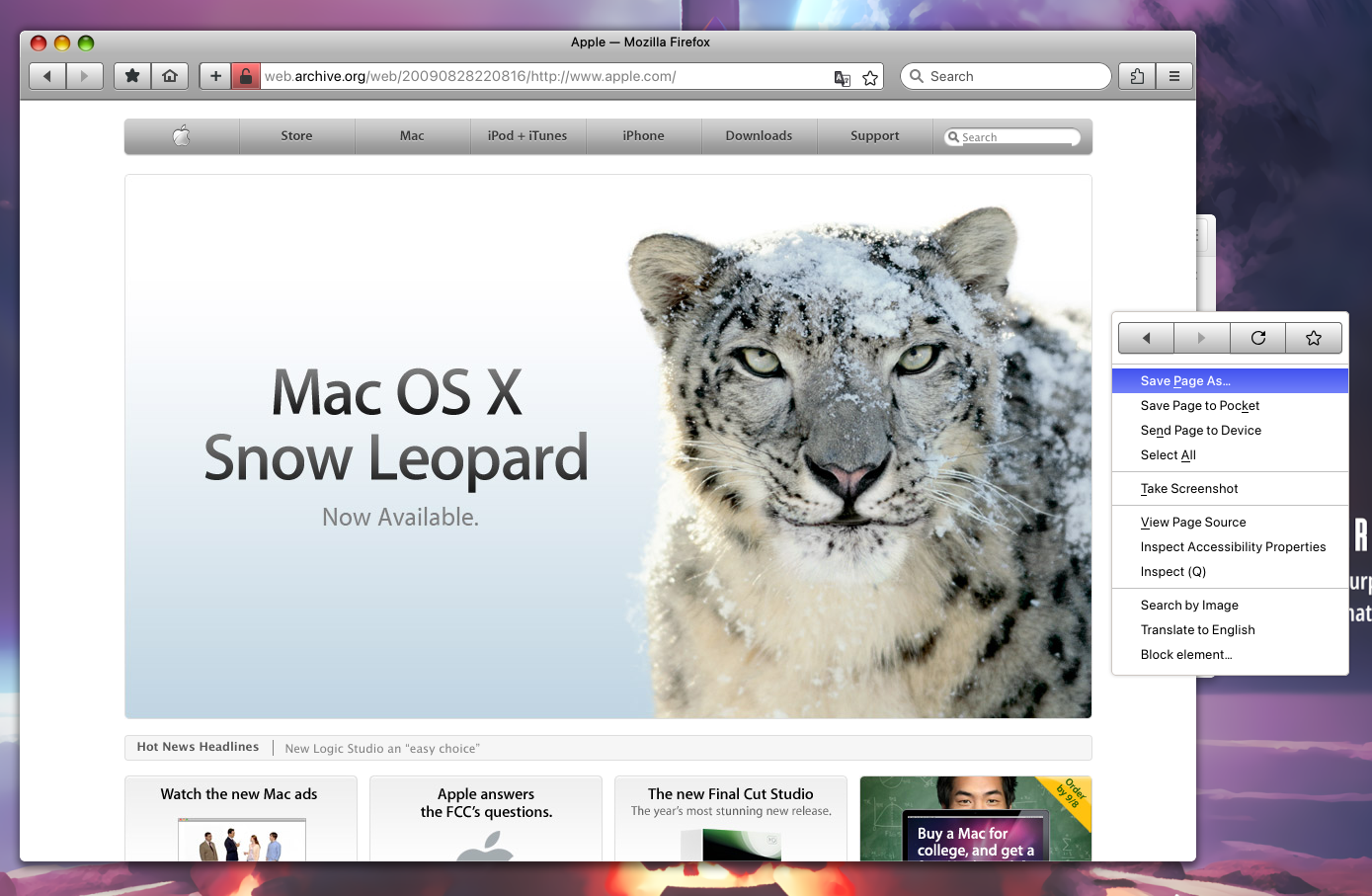The width and height of the screenshot is (1372, 896).
Task: Open a new tab with the plus button
Action: 215,76
